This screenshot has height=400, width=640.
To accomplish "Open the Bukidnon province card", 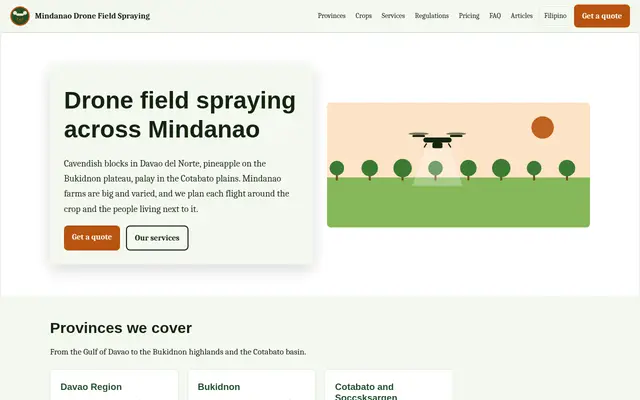I will click(x=251, y=385).
